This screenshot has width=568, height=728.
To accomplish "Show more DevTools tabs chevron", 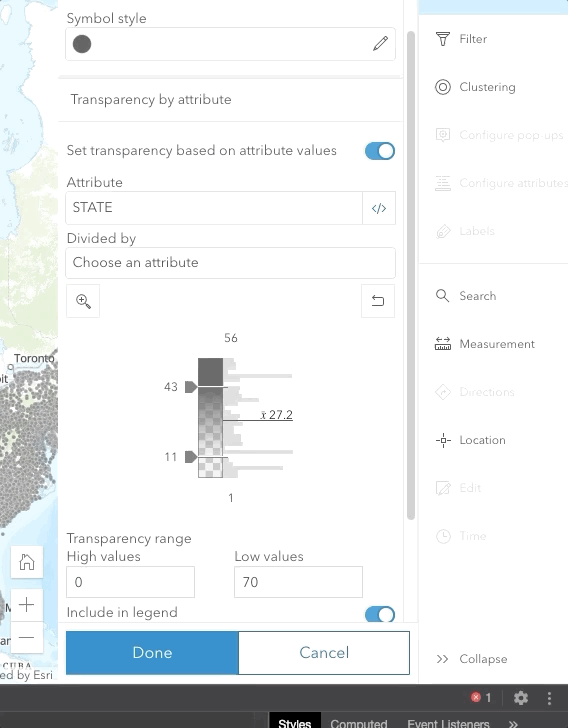I will coord(513,723).
